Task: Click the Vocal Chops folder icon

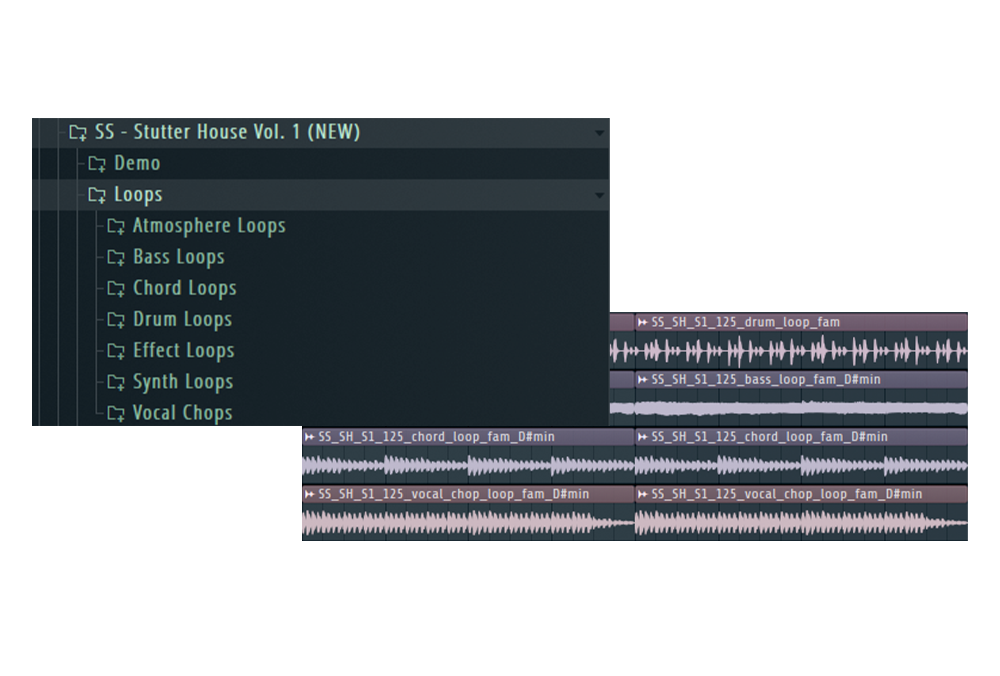Action: click(116, 413)
